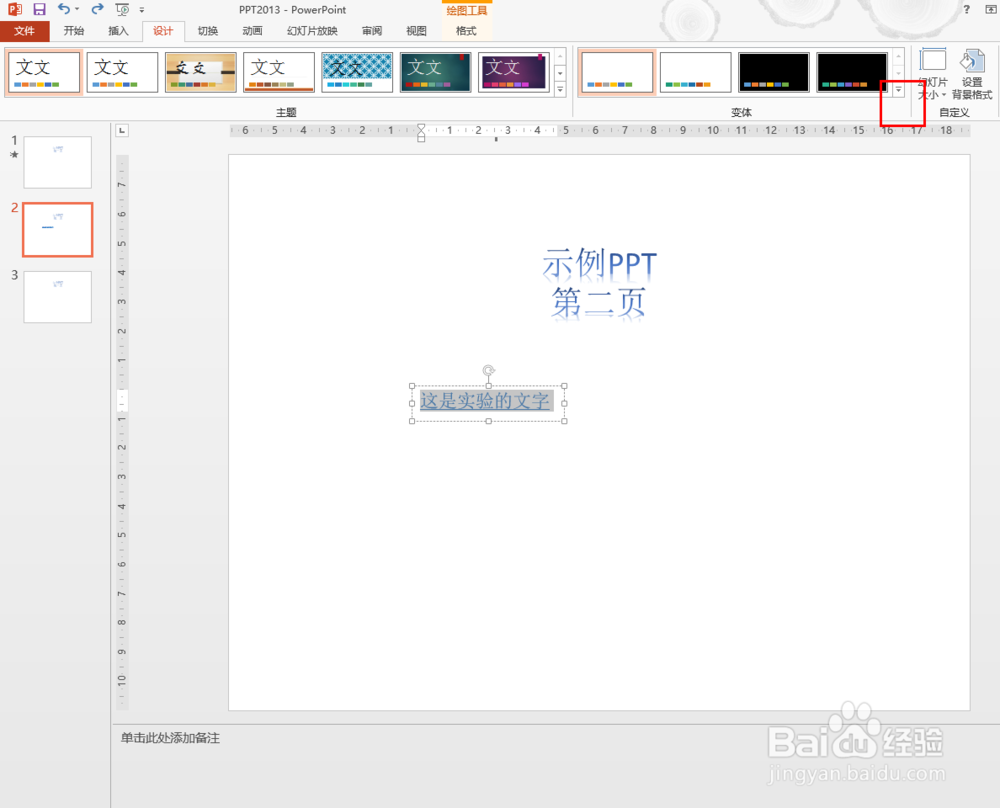Switch to the 动画 tab

pos(253,31)
